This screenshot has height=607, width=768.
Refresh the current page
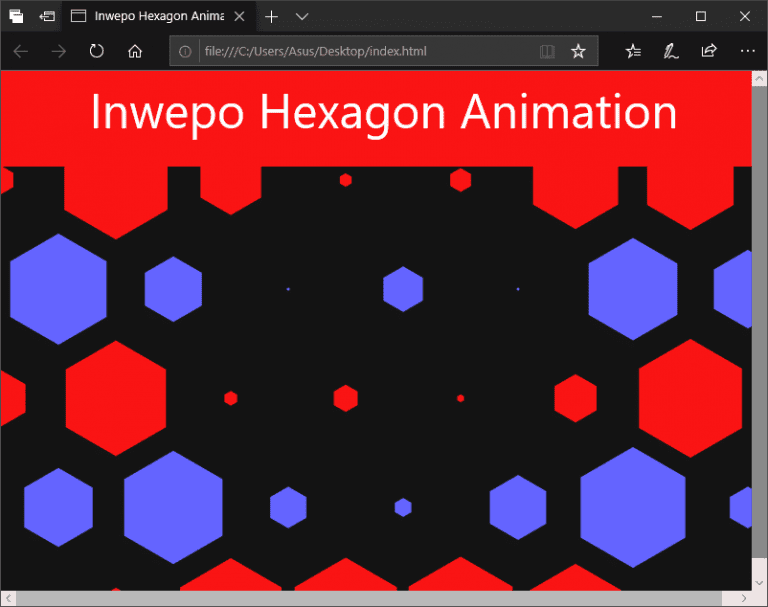97,51
